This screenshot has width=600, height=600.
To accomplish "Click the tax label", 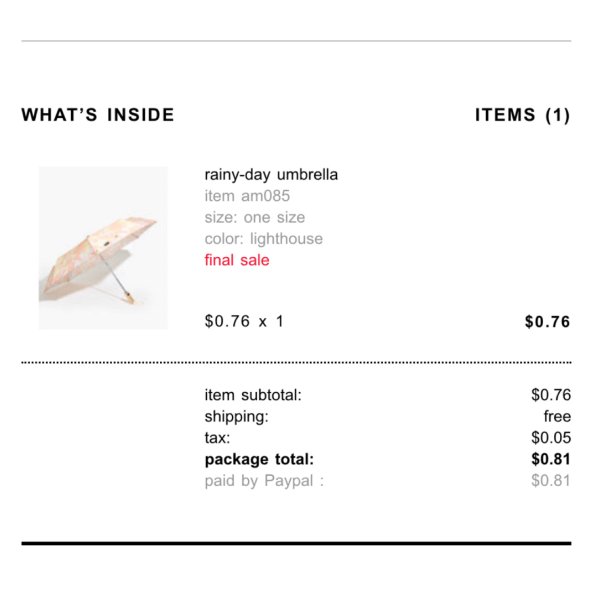I will tap(217, 438).
